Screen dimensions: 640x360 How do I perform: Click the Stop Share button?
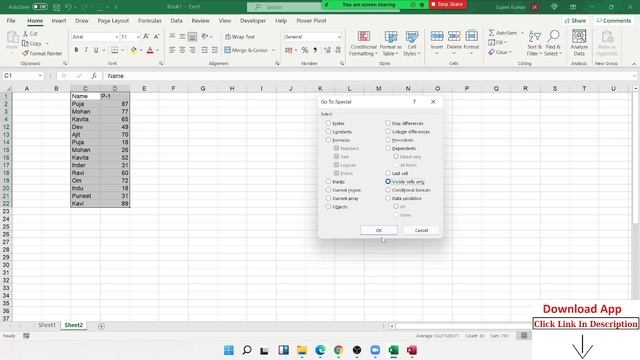tap(447, 4)
